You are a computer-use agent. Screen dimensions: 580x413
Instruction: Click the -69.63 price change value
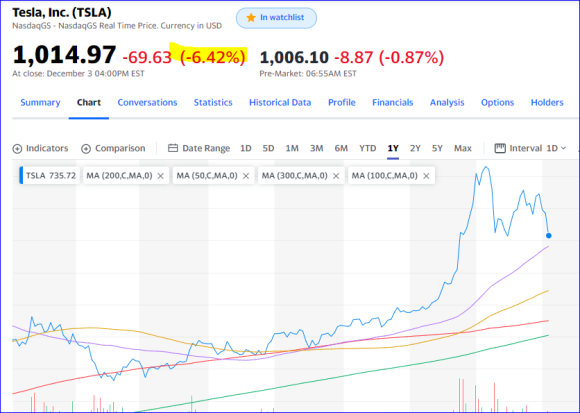[x=147, y=58]
